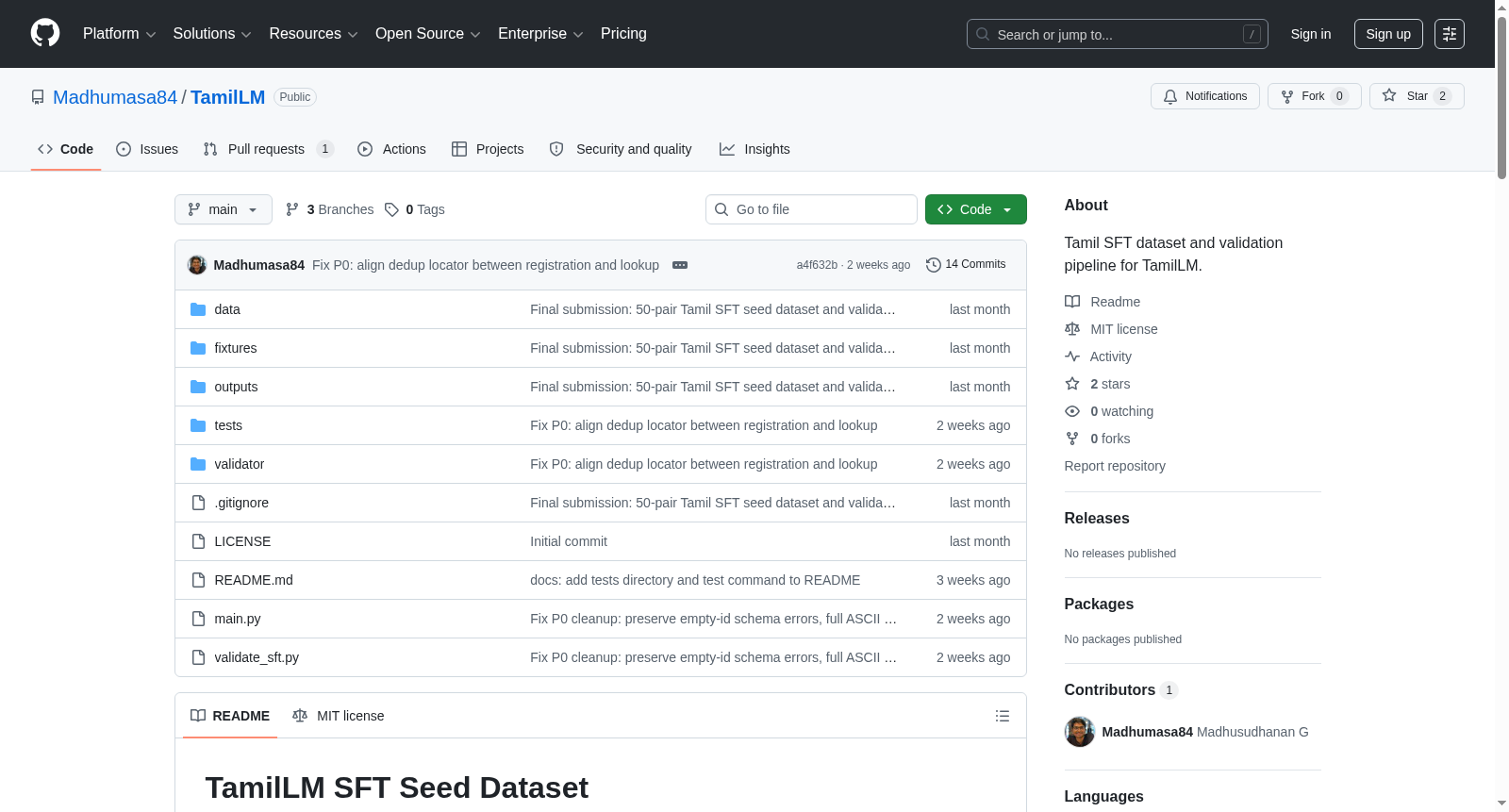Image resolution: width=1509 pixels, height=812 pixels.
Task: Click the Sign up button
Action: click(x=1388, y=34)
